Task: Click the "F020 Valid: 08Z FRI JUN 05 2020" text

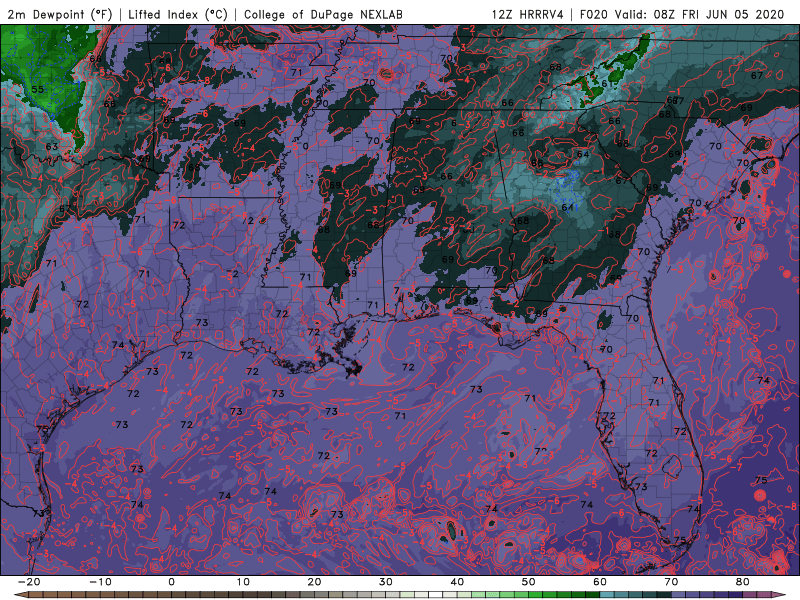Action: [x=682, y=14]
